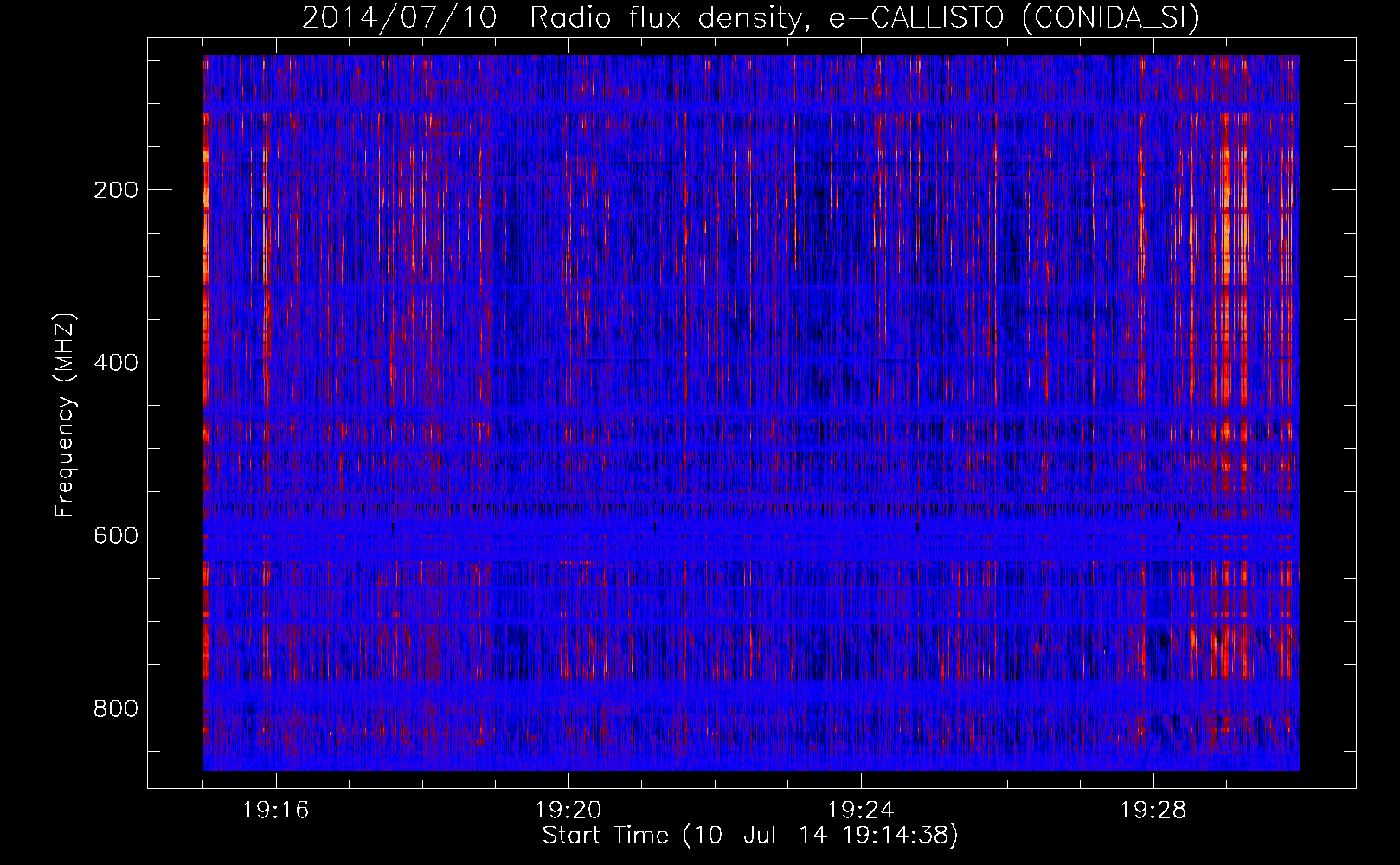1400x865 pixels.
Task: Click the 19:20 time tick label
Action: tap(568, 811)
